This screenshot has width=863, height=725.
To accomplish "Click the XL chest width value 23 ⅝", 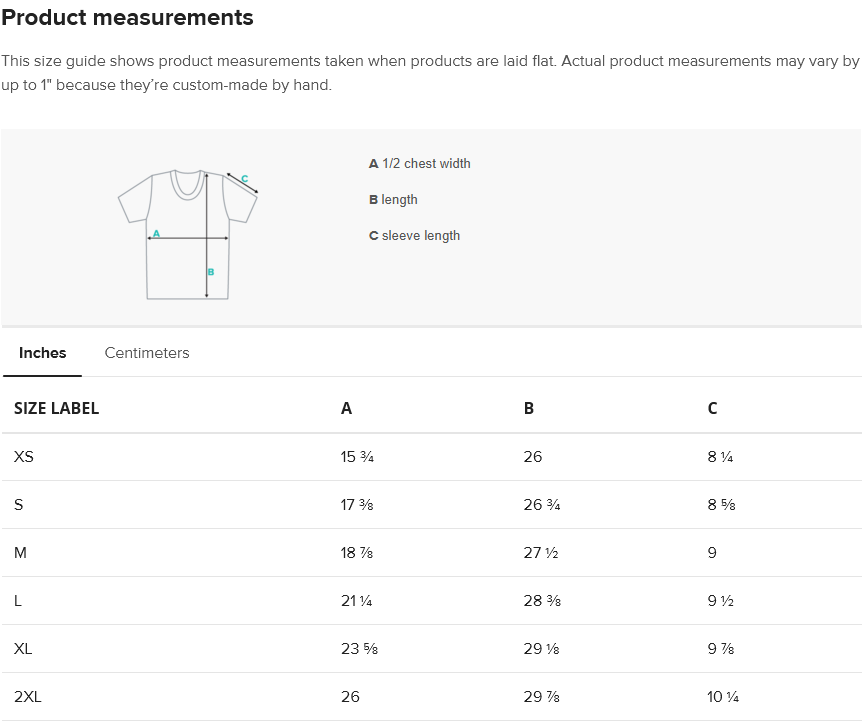I will tap(359, 649).
